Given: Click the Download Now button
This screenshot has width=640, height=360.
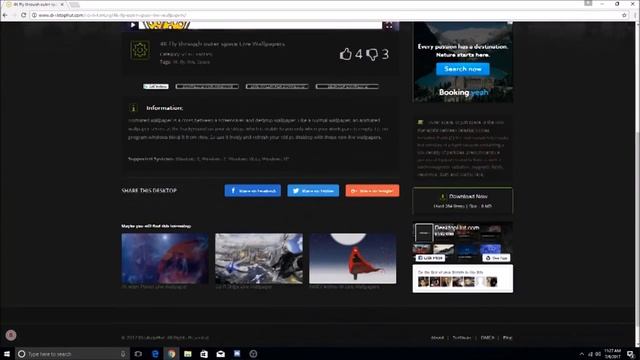Looking at the screenshot, I should [x=462, y=200].
